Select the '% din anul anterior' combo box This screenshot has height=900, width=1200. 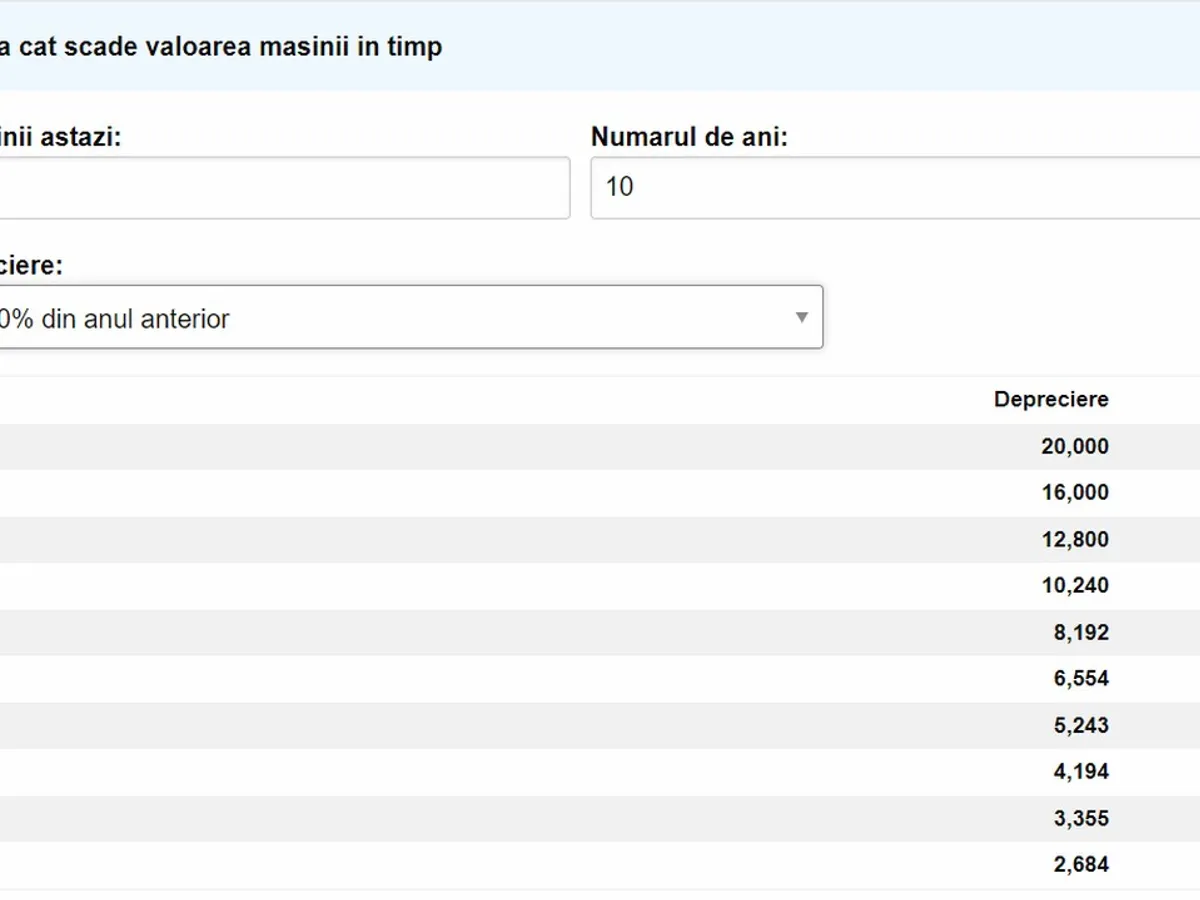coord(400,318)
